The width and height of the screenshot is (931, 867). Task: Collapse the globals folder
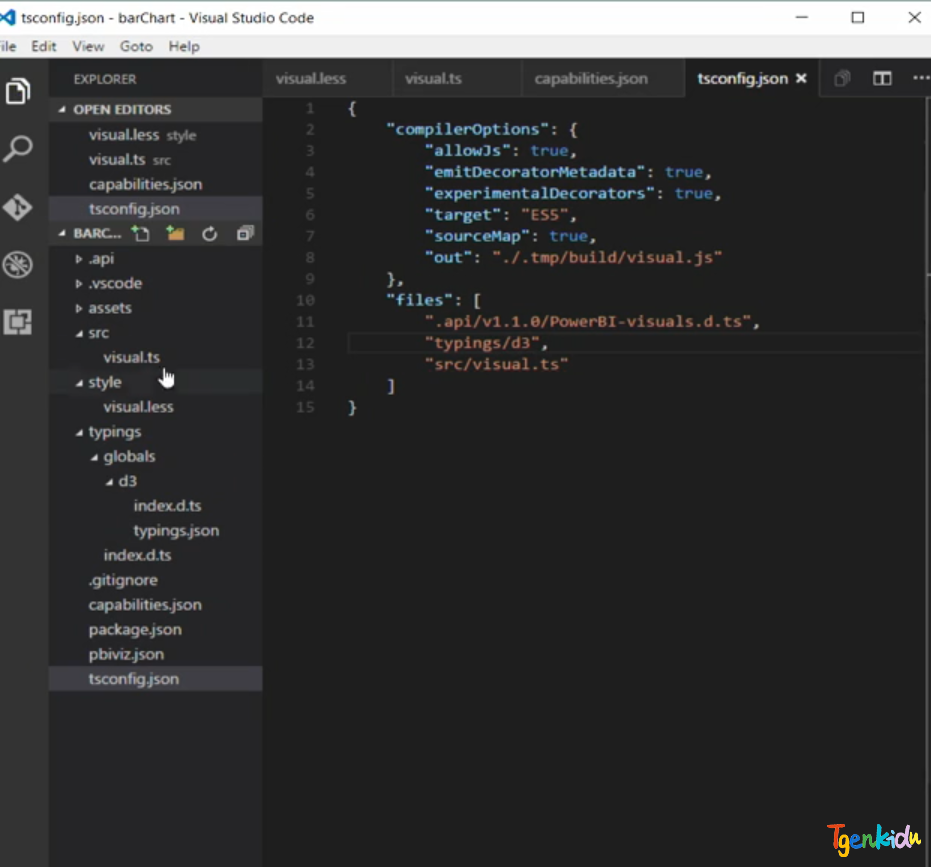pyautogui.click(x=94, y=457)
